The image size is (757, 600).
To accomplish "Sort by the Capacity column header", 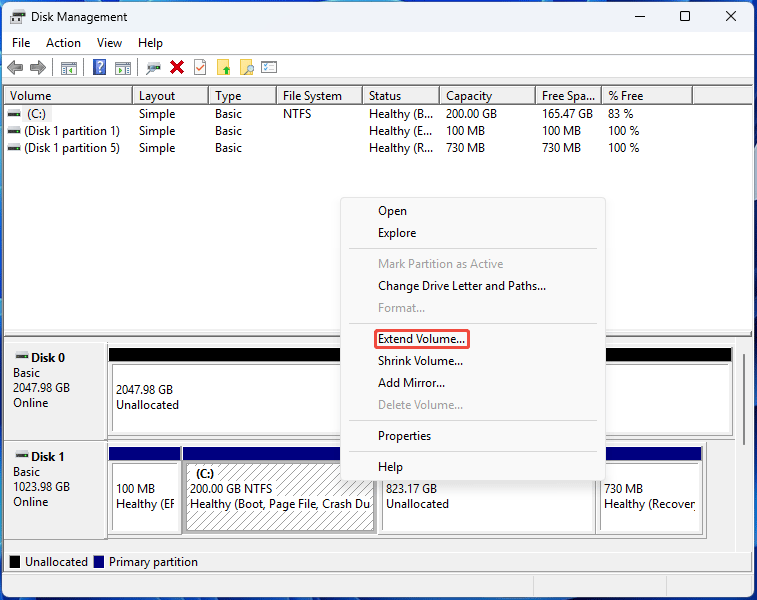I will coord(488,96).
